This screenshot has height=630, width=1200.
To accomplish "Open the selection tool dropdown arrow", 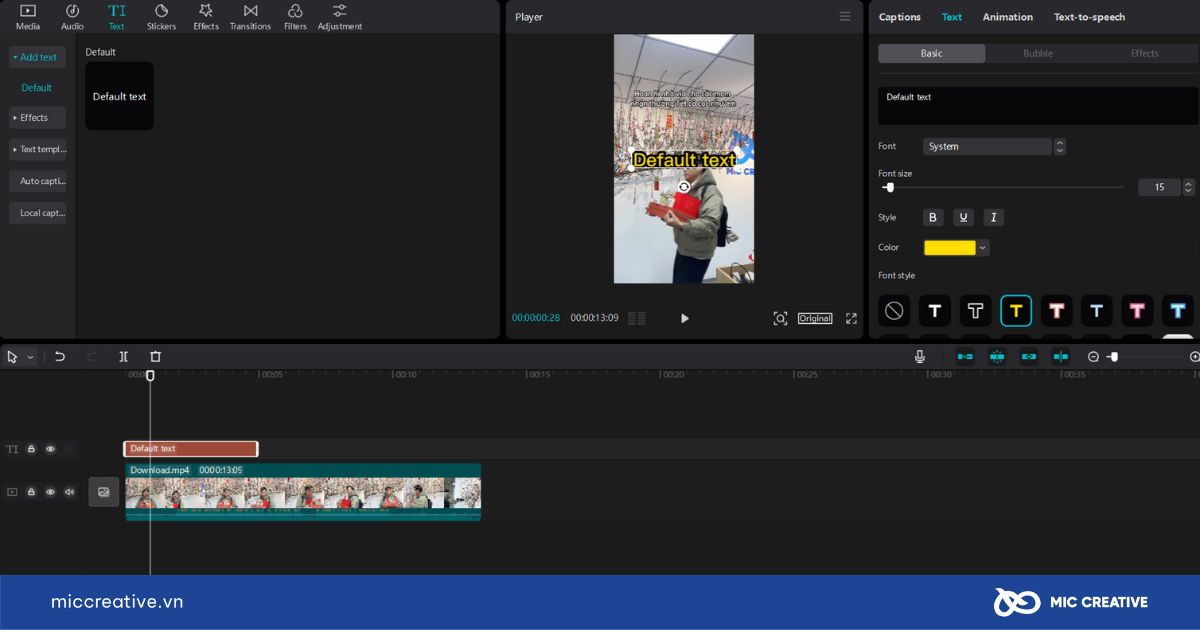I will click(30, 357).
